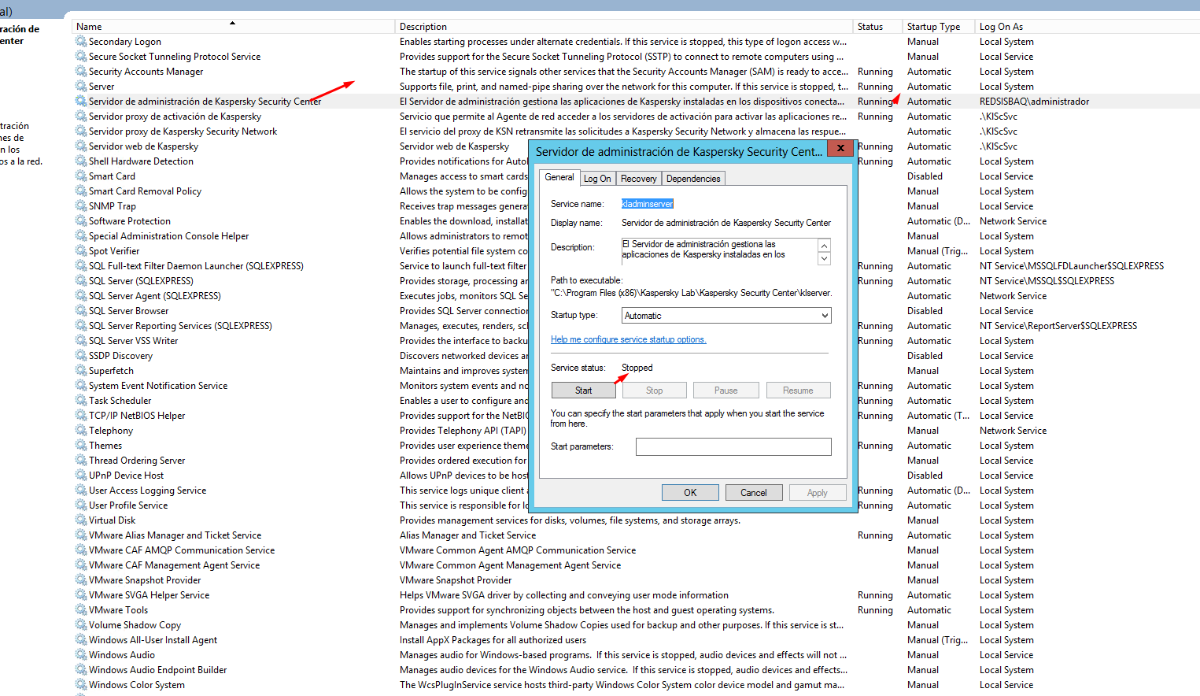Screen dimensions: 1200x696
Task: Click the gear icon of Software Protection
Action: [x=81, y=221]
